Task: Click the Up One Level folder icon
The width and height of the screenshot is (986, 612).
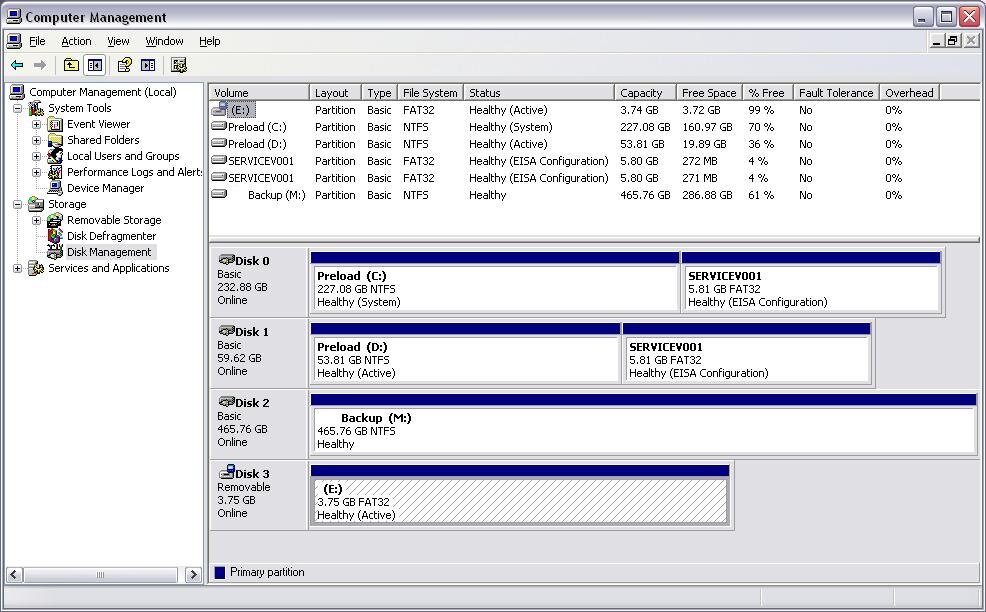Action: pos(71,65)
